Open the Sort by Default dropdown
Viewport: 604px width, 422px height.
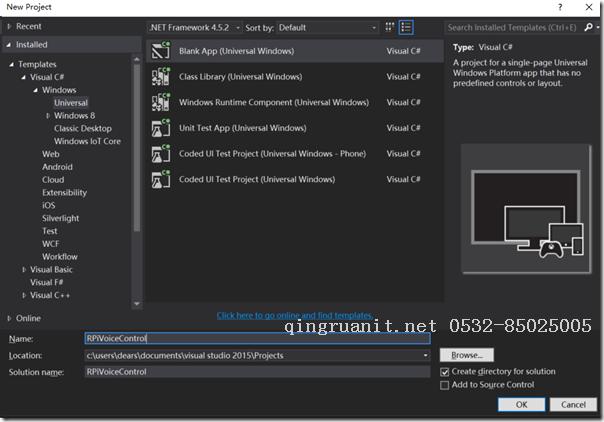point(327,28)
